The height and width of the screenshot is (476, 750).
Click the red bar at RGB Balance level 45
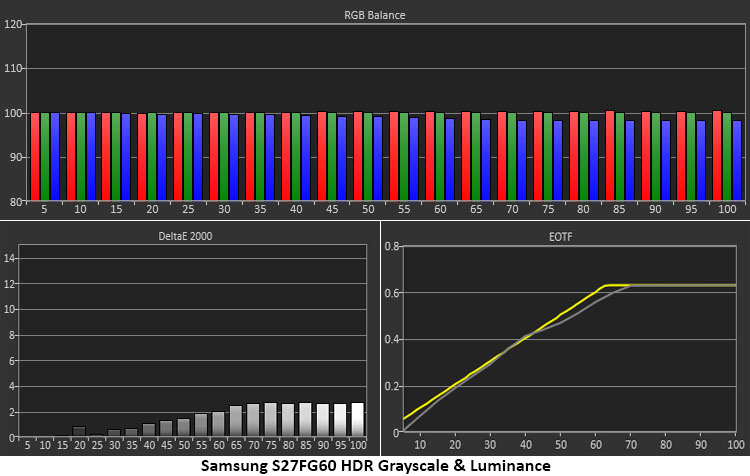(322, 156)
